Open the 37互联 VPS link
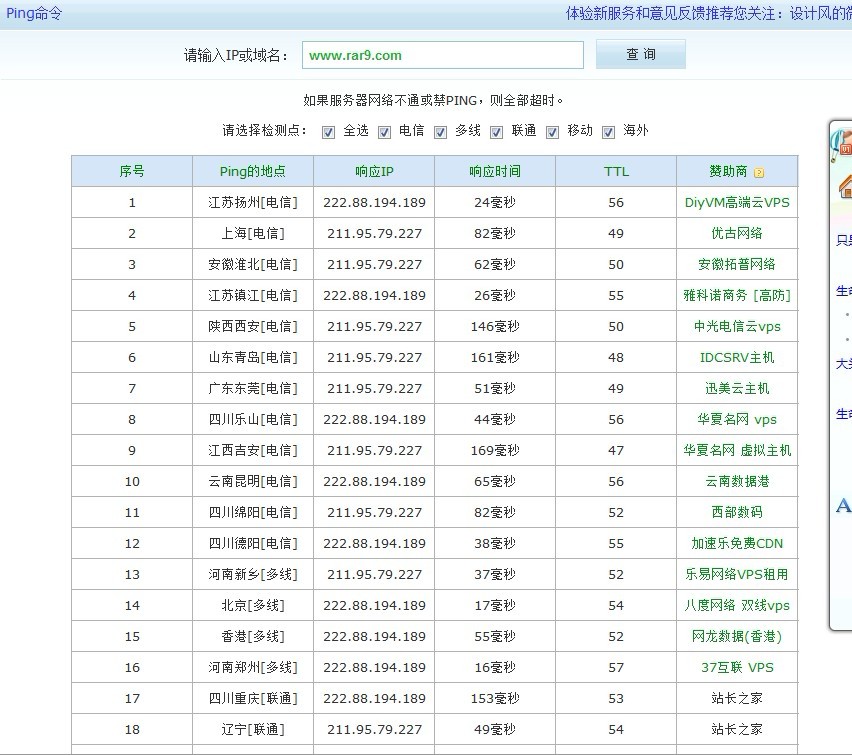Viewport: 852px width, 755px height. point(737,667)
